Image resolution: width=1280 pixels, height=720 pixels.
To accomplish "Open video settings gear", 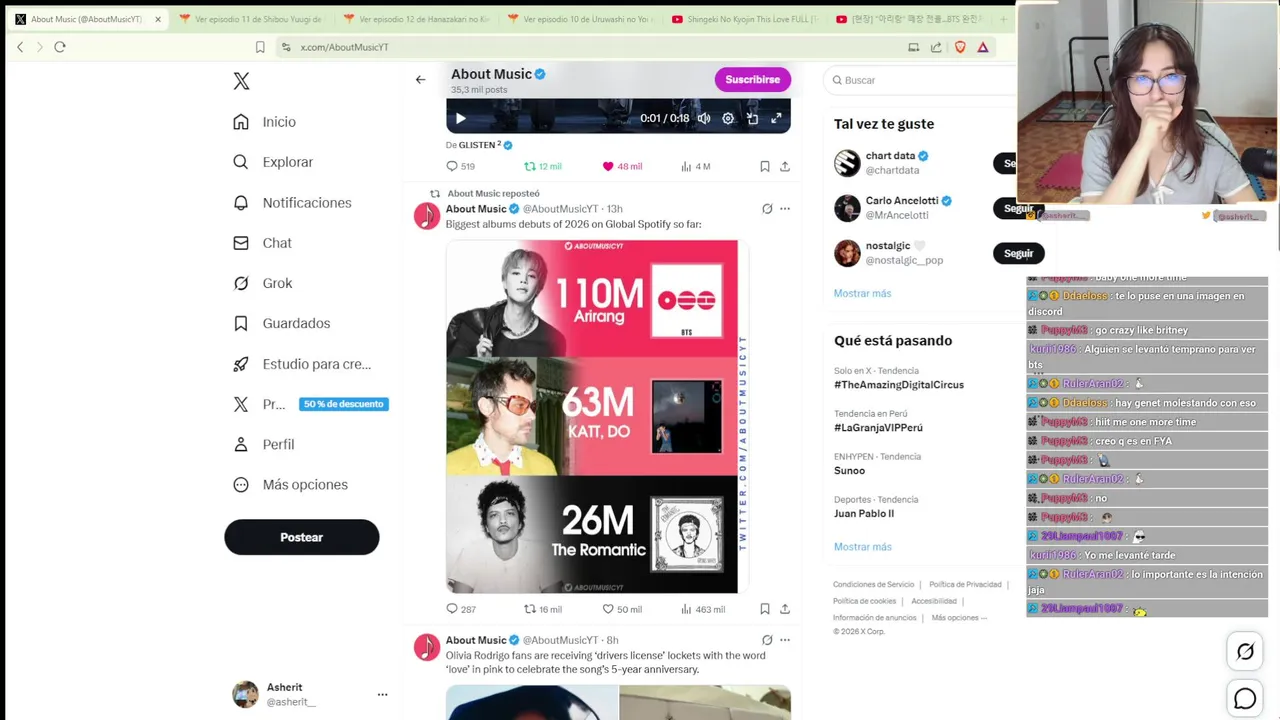I will click(x=728, y=118).
